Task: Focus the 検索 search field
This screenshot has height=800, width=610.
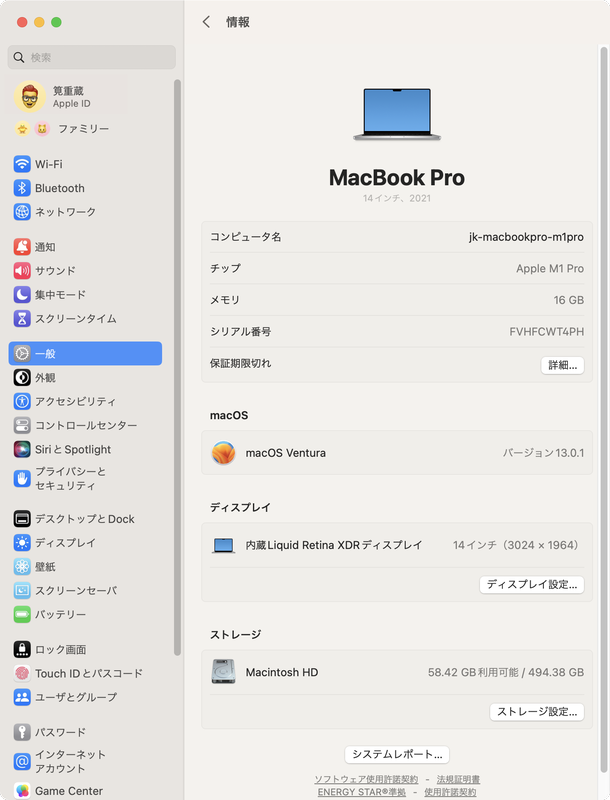Action: [x=92, y=57]
